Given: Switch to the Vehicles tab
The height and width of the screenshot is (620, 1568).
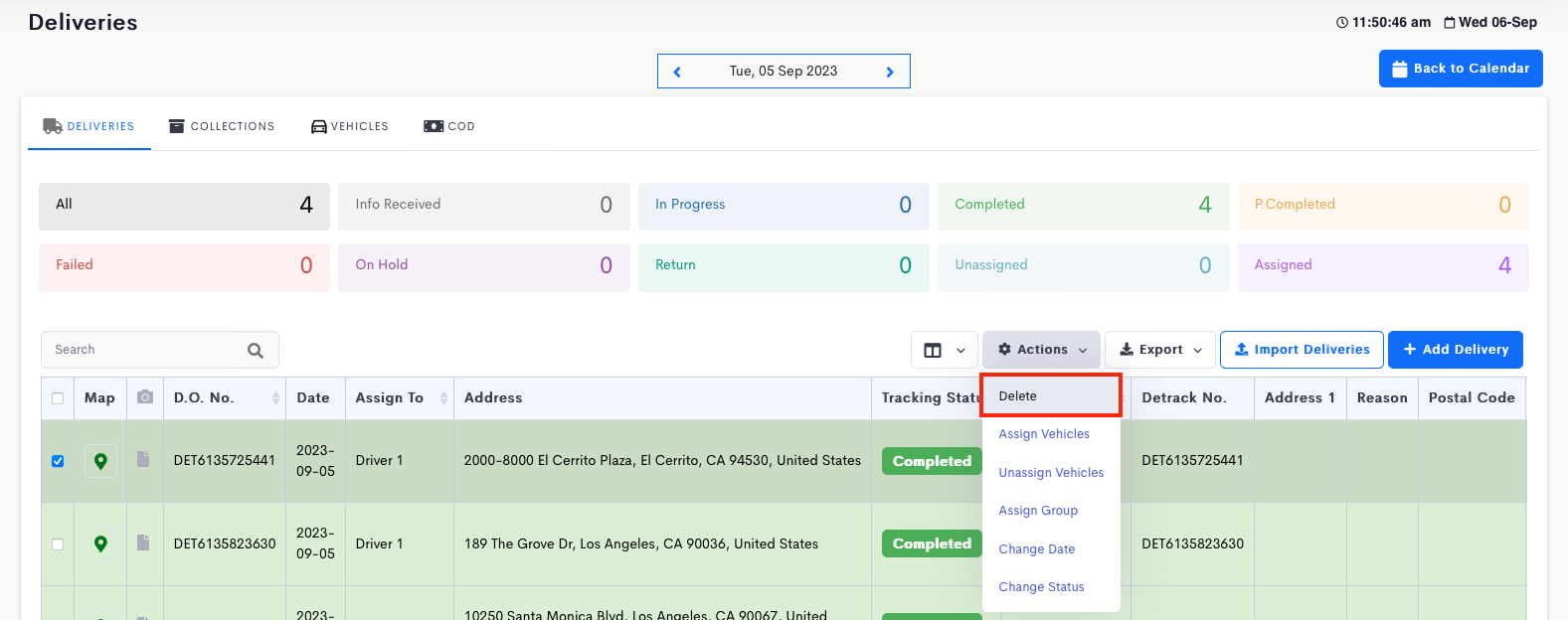Looking at the screenshot, I should pos(350,126).
